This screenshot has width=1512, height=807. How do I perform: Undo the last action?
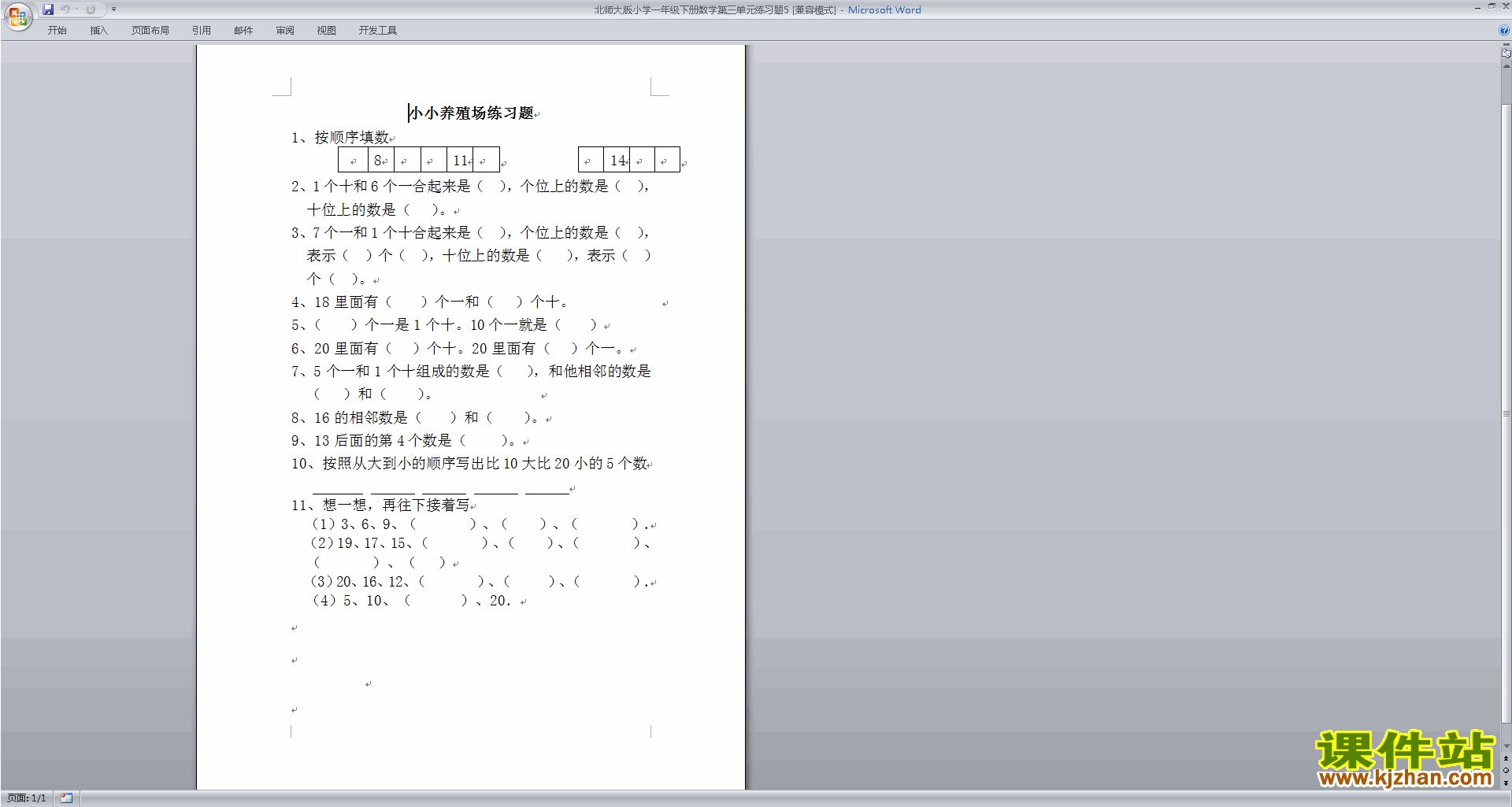tap(65, 9)
